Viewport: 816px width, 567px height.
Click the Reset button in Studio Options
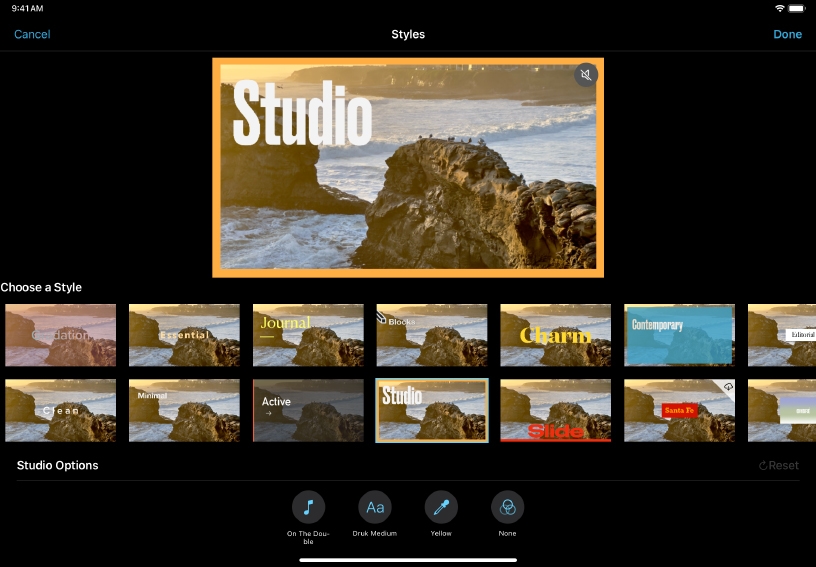779,466
